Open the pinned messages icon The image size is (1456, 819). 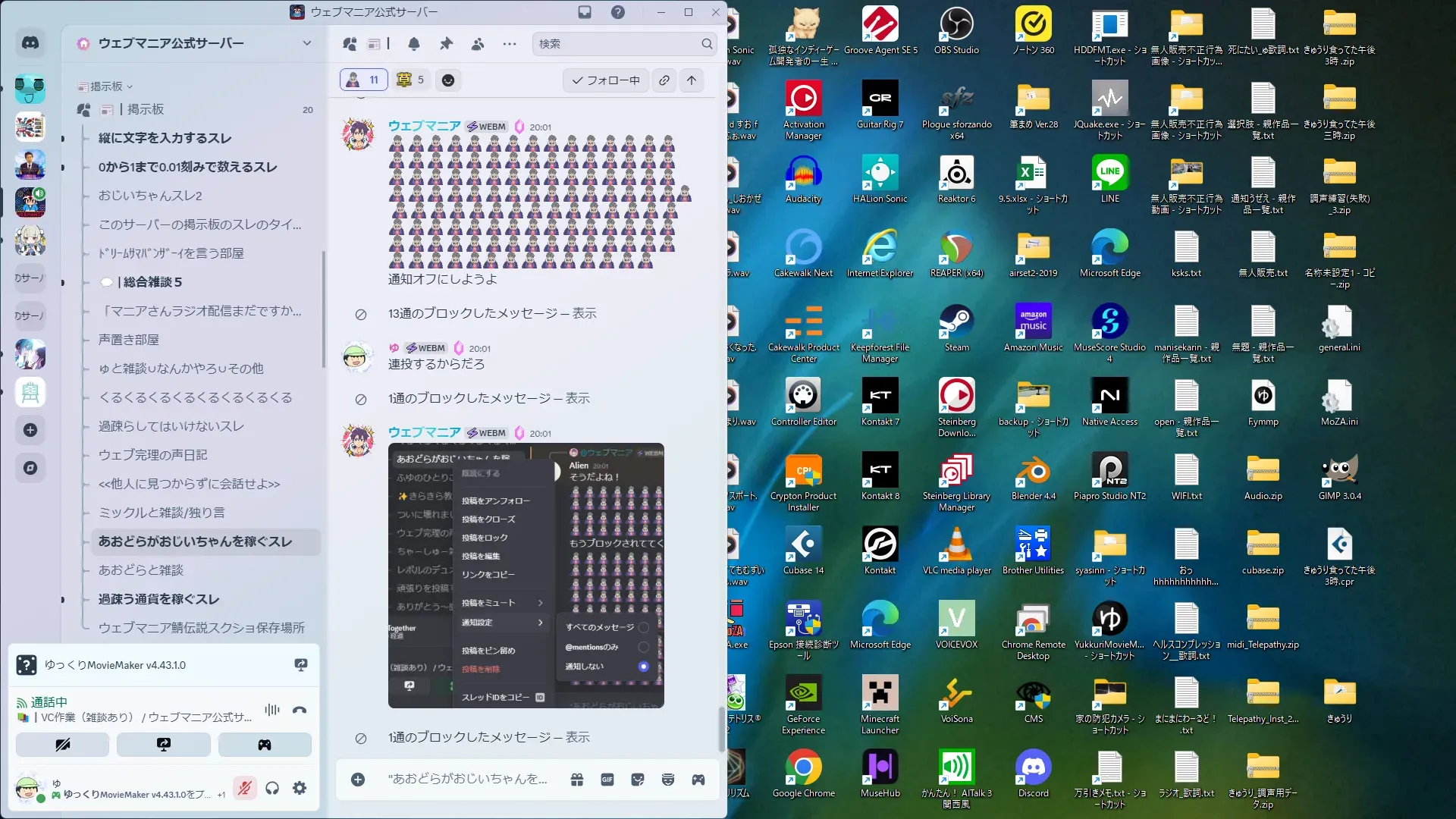point(446,44)
